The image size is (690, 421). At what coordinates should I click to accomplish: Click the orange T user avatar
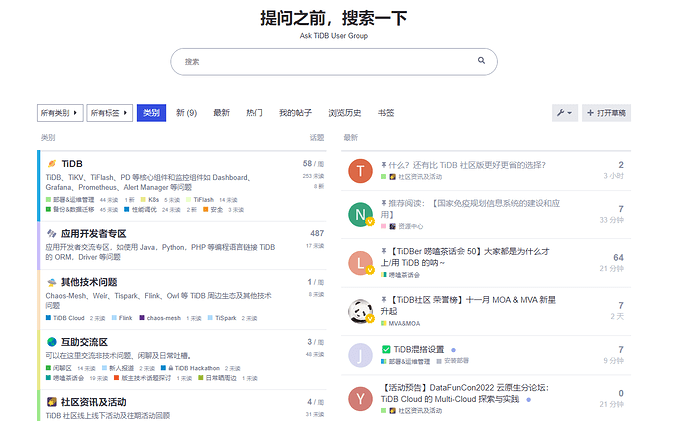[360, 171]
